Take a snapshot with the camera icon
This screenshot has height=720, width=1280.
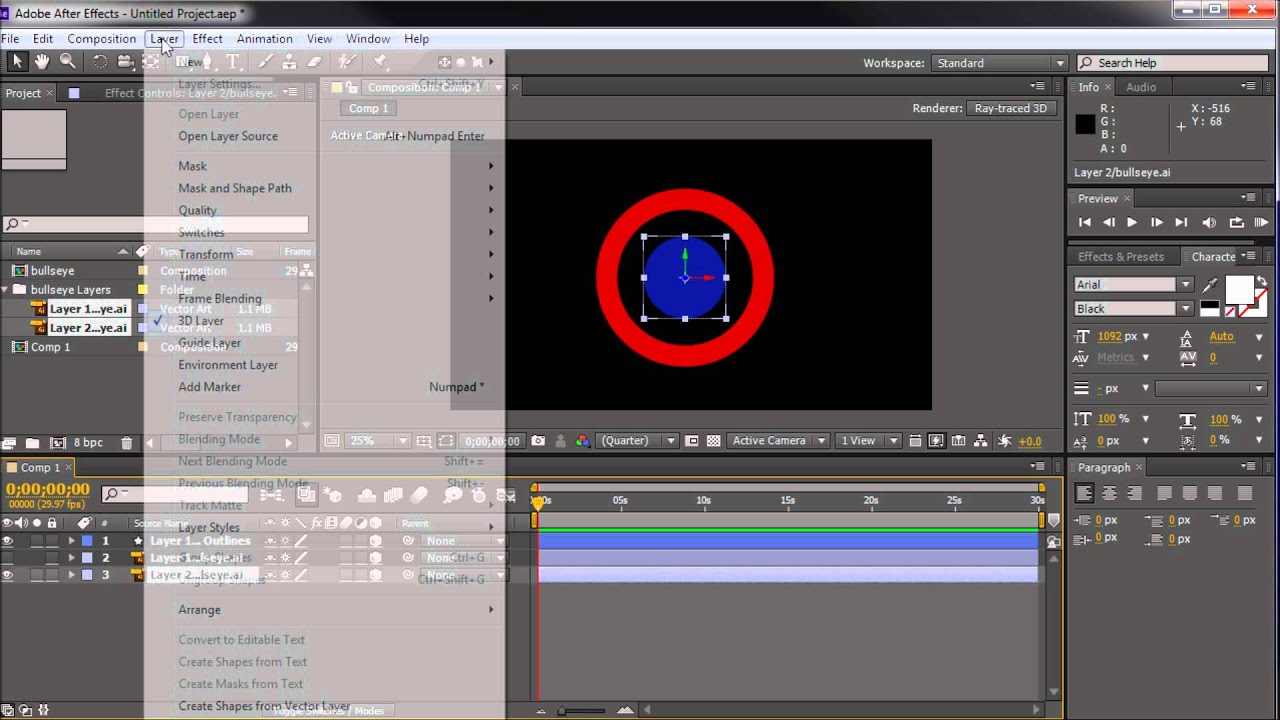[539, 441]
